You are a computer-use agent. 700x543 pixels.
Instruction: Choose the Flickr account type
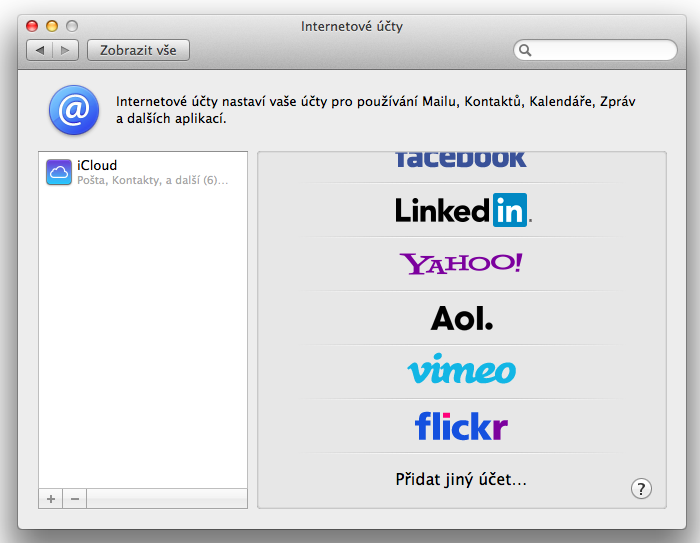(x=461, y=426)
